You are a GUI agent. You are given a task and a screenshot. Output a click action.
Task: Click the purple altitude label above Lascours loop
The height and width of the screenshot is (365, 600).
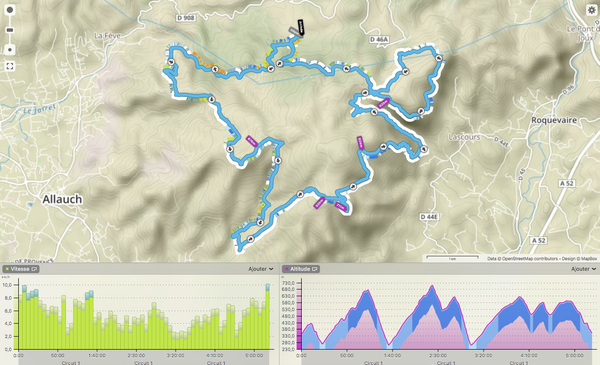click(383, 103)
